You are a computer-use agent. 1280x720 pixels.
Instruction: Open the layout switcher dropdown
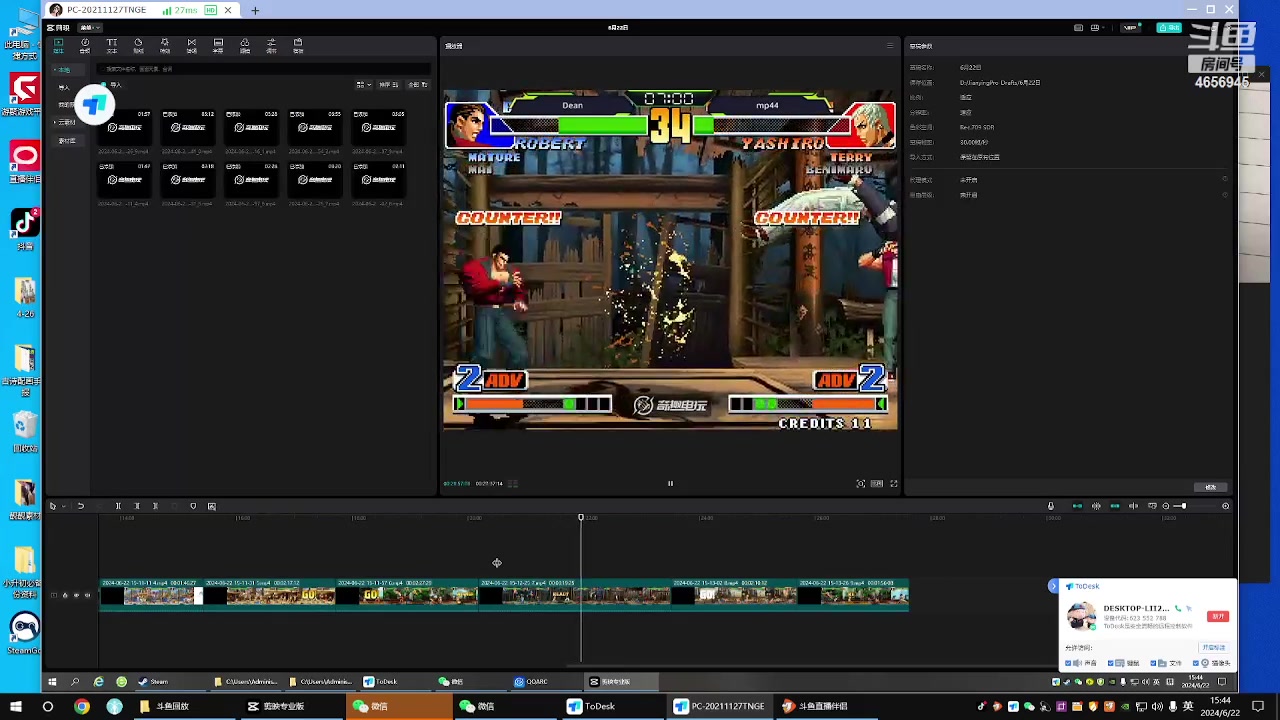[1097, 28]
